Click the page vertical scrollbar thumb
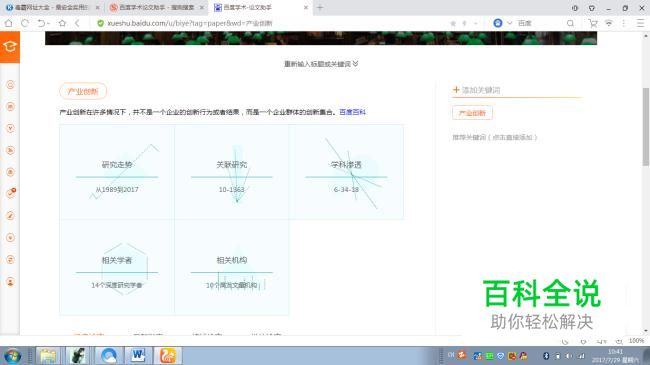Screen dimensions: 650x365 point(645,127)
